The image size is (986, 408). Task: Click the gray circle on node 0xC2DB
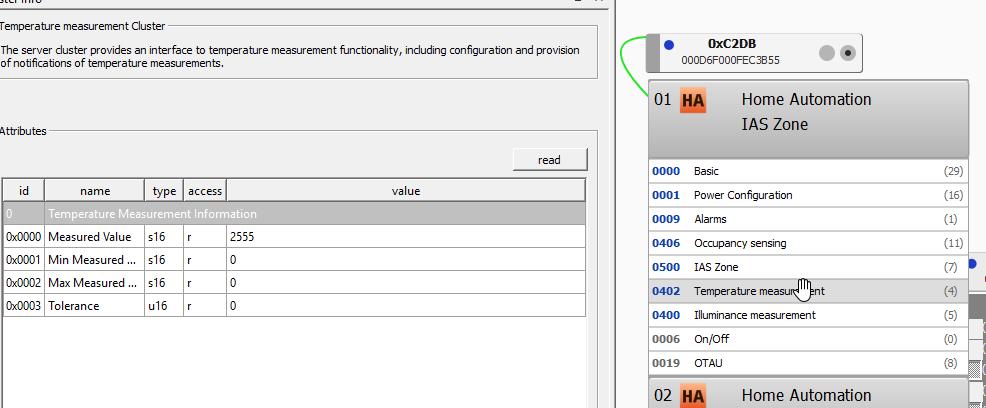tap(827, 53)
